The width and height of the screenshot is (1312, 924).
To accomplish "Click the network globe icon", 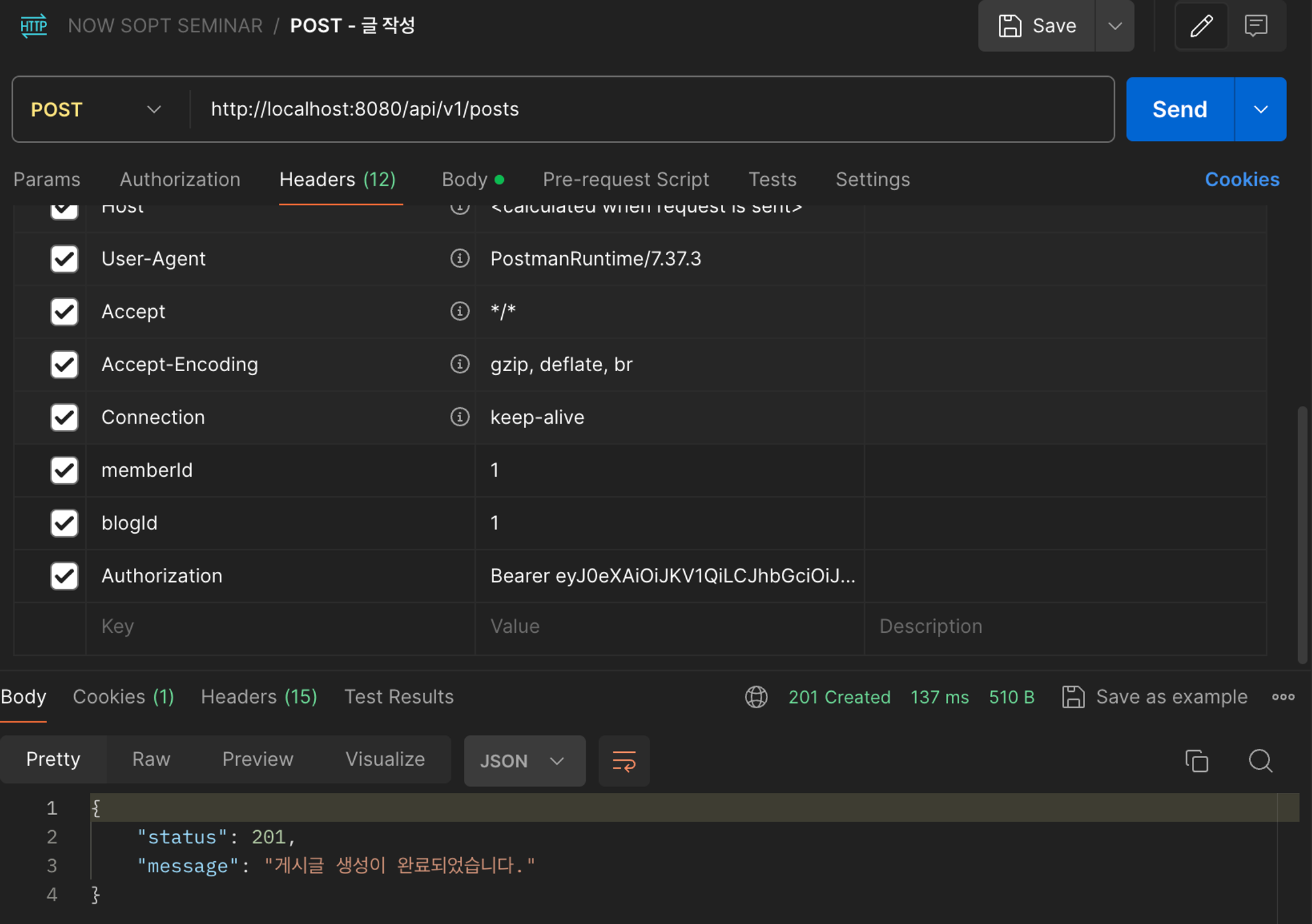I will (x=756, y=696).
